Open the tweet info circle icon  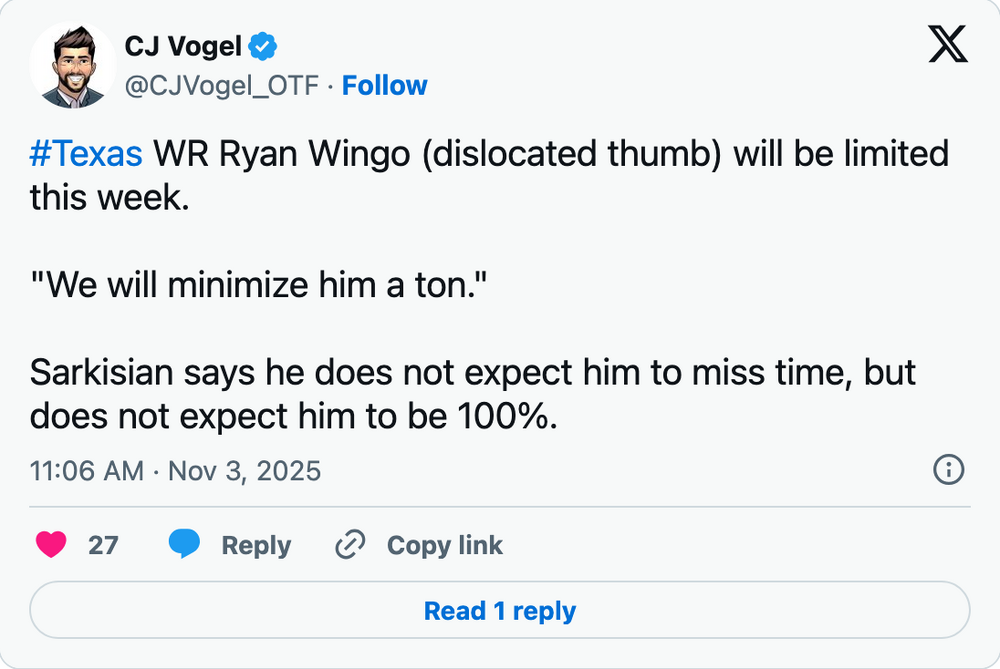(947, 469)
